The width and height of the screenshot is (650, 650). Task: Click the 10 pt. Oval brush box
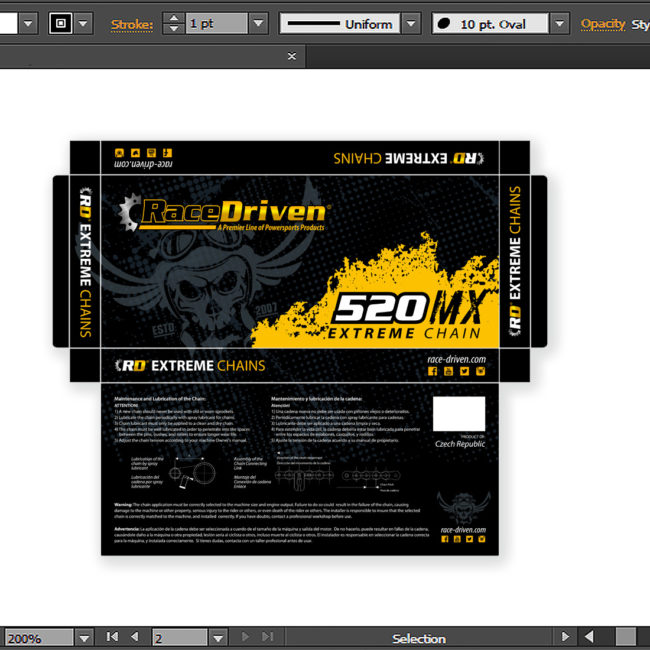click(490, 24)
